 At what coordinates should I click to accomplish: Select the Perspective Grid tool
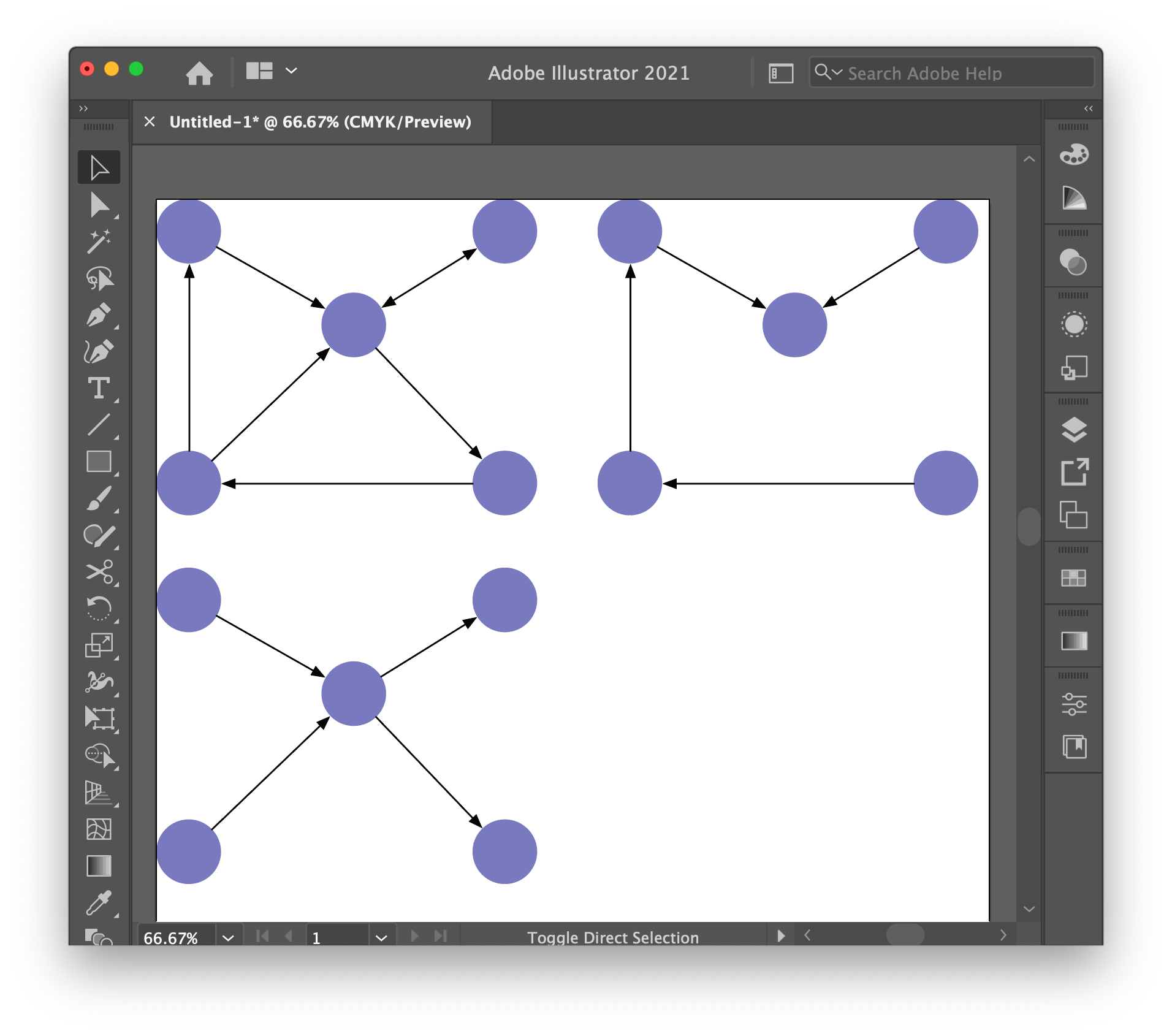tap(99, 792)
